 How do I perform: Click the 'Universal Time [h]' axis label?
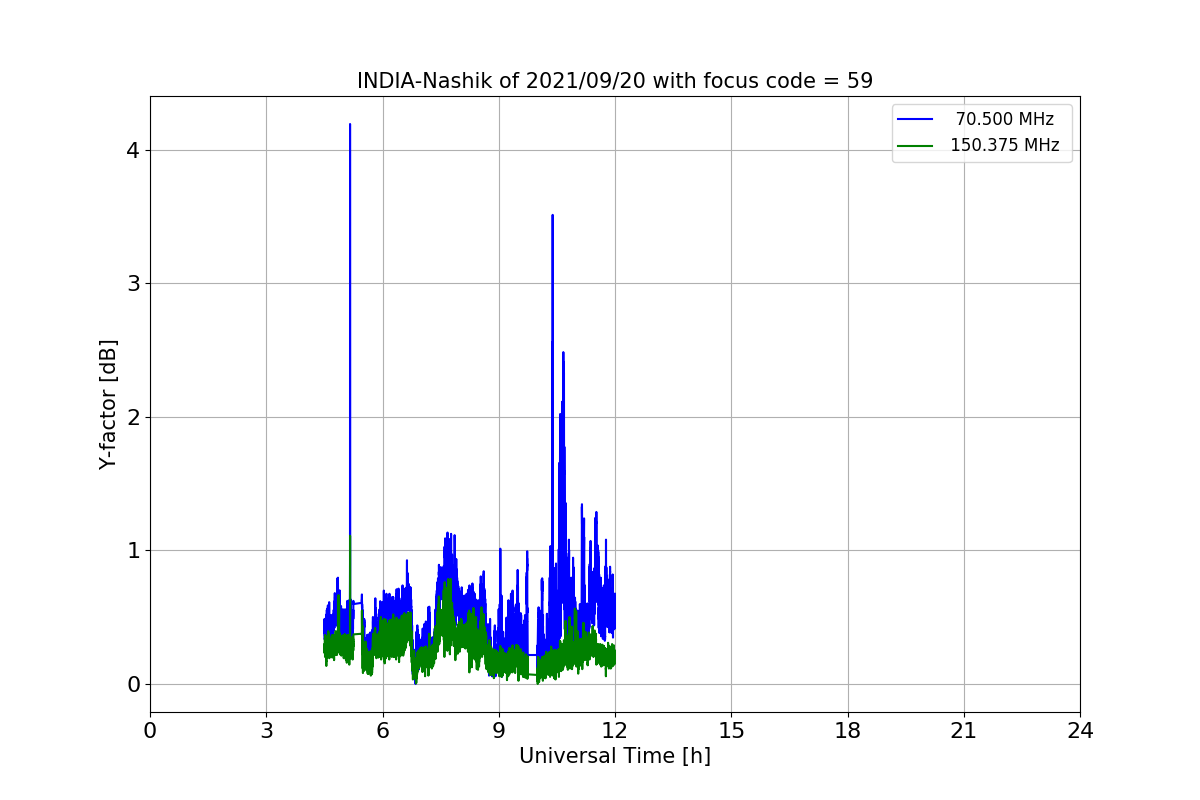coord(614,756)
